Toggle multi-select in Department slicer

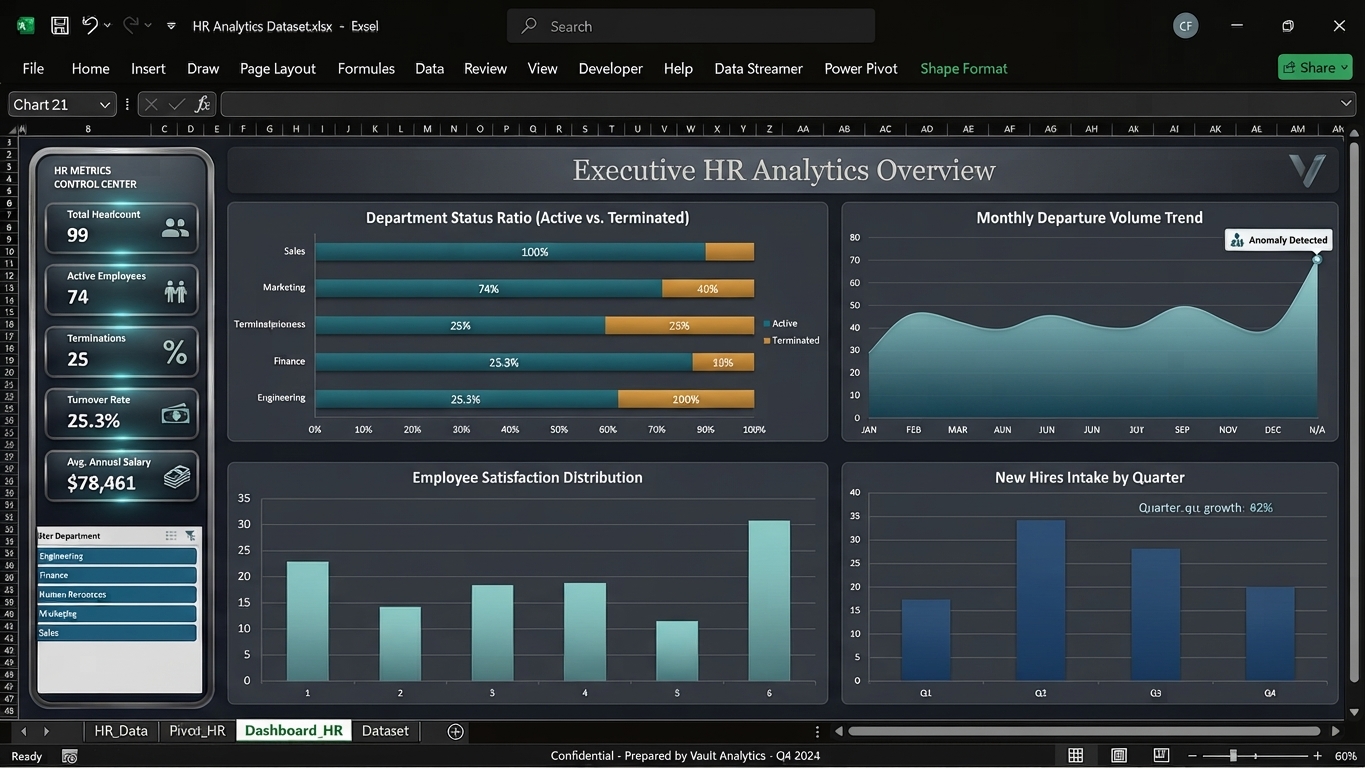point(171,536)
